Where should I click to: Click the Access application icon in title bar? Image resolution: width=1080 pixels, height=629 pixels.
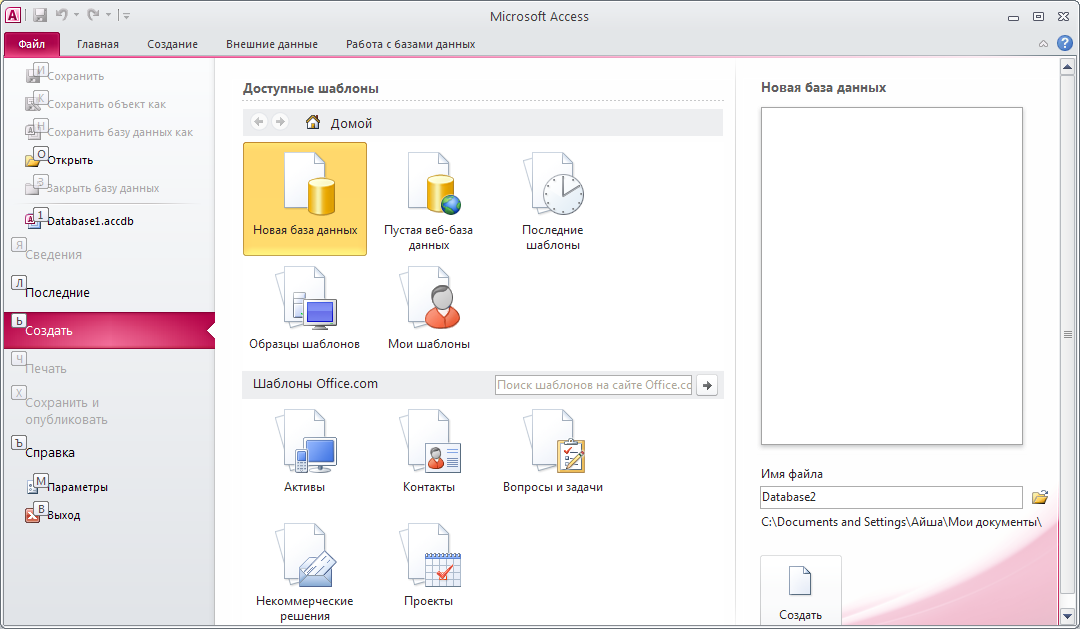pyautogui.click(x=13, y=14)
